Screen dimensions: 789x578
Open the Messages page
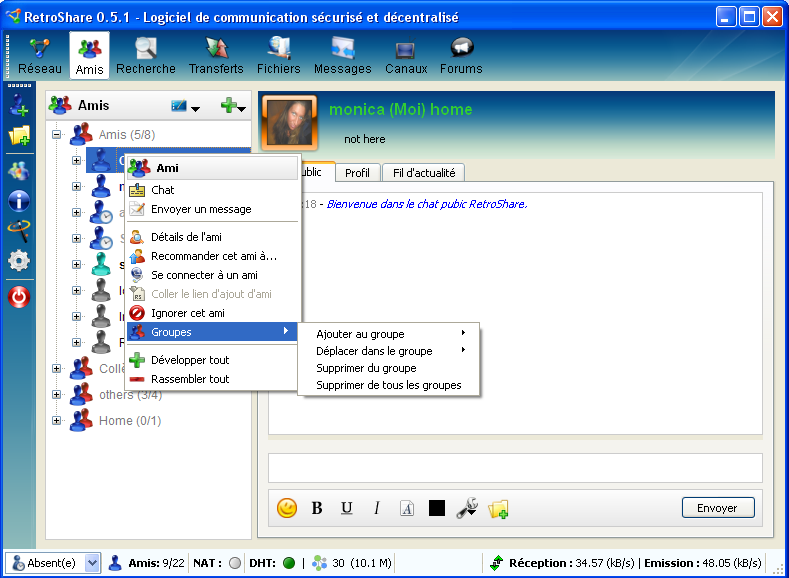[x=342, y=56]
